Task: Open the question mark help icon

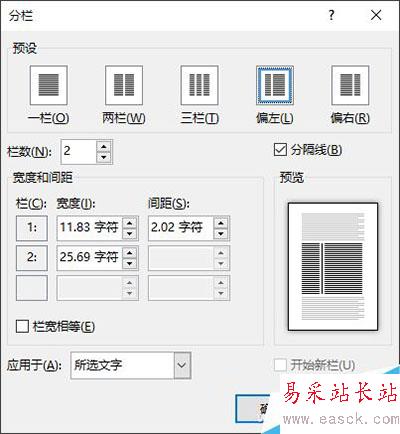Action: click(331, 15)
